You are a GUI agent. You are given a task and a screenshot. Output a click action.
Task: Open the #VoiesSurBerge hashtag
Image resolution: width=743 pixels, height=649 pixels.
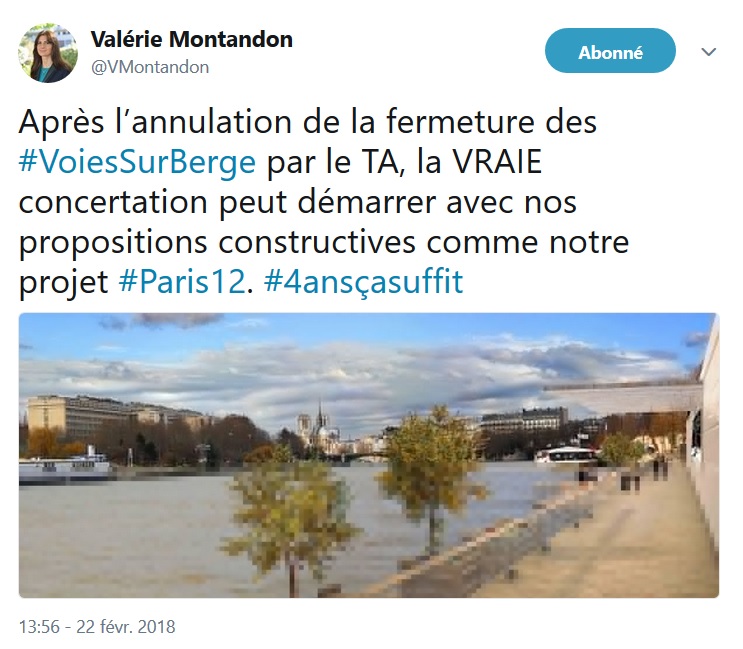(x=137, y=162)
